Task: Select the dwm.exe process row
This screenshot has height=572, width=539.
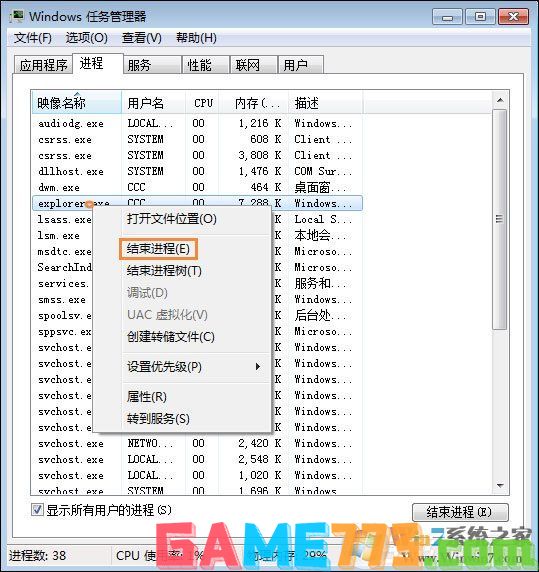Action: click(x=197, y=188)
